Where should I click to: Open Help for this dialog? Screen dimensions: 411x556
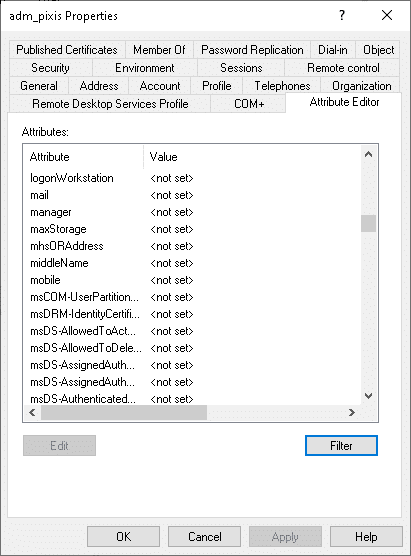click(366, 536)
